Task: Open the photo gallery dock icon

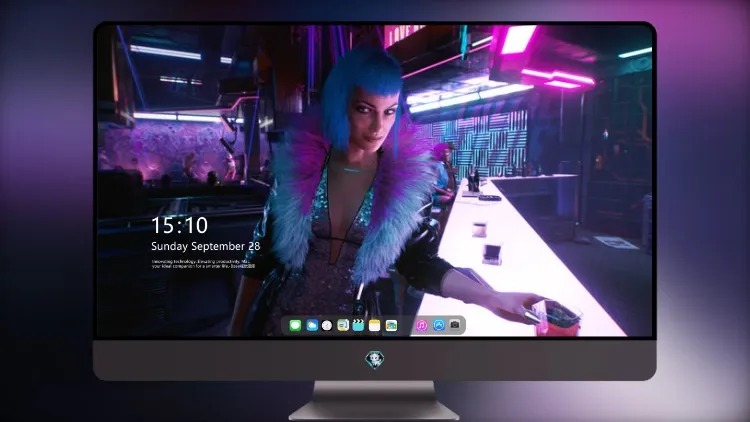Action: click(391, 325)
